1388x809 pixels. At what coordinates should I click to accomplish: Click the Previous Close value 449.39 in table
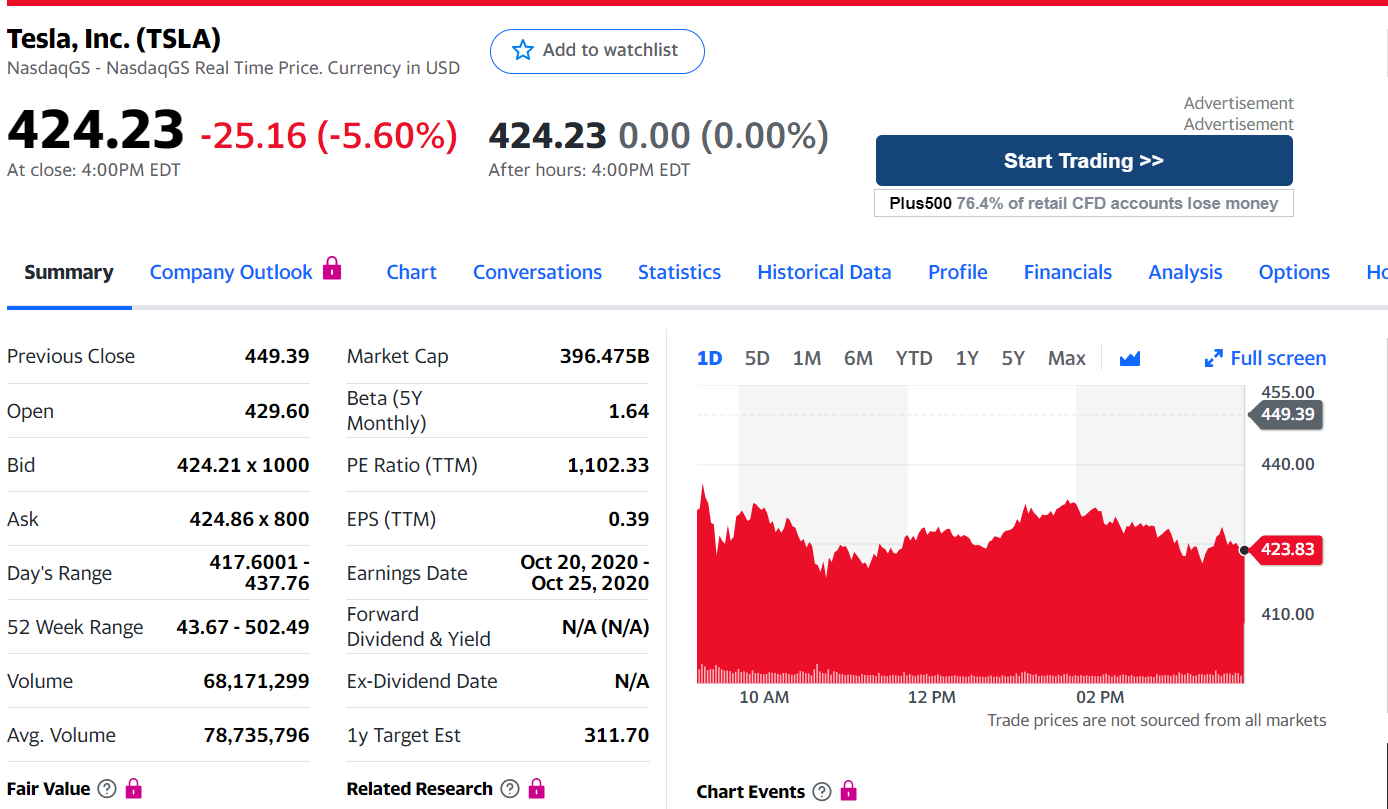[x=277, y=356]
